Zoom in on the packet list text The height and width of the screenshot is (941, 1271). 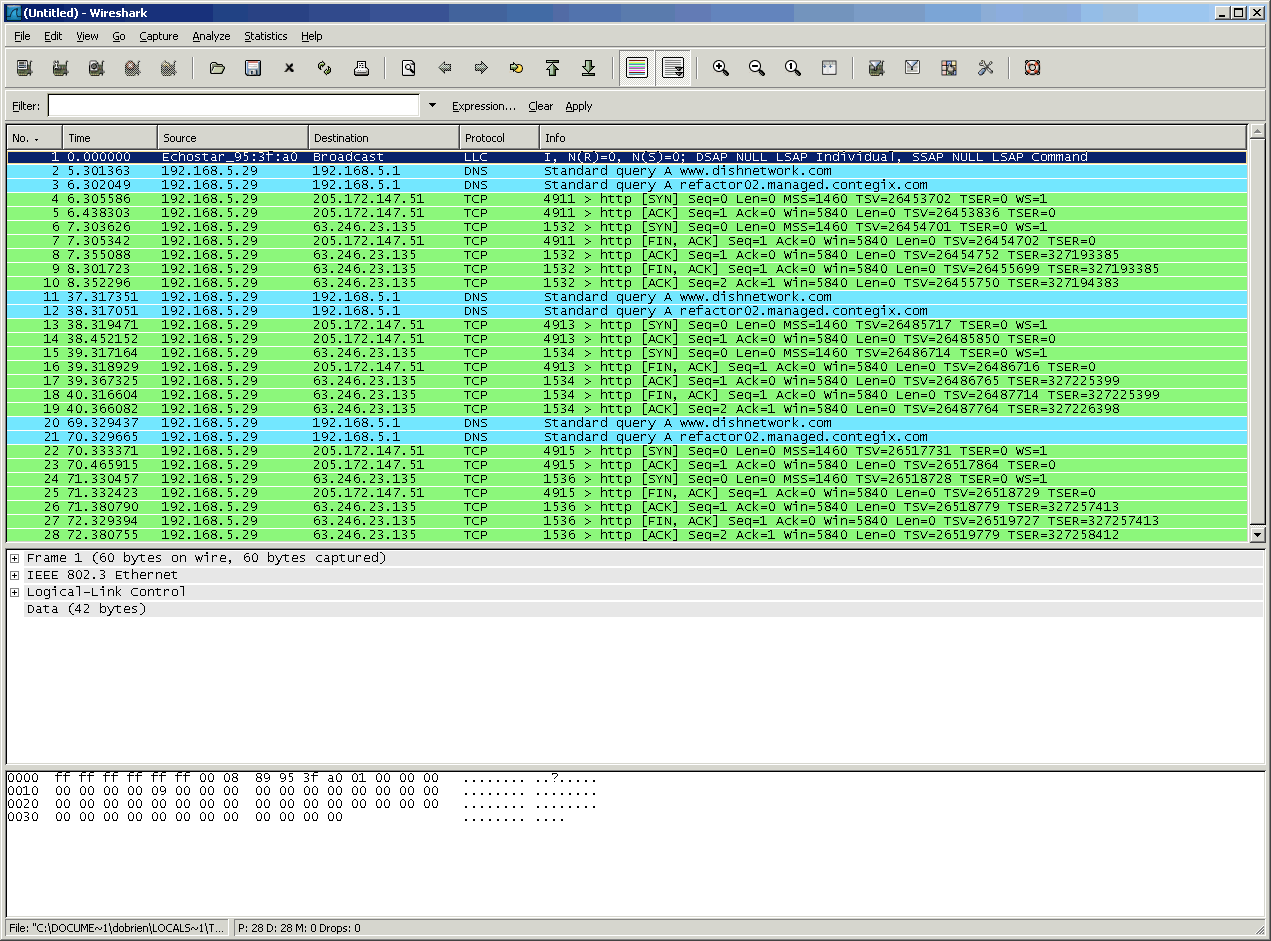point(720,68)
